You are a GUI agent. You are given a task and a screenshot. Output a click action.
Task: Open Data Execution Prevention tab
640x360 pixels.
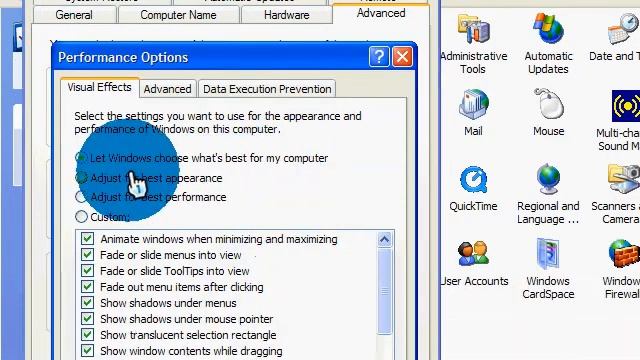[267, 89]
